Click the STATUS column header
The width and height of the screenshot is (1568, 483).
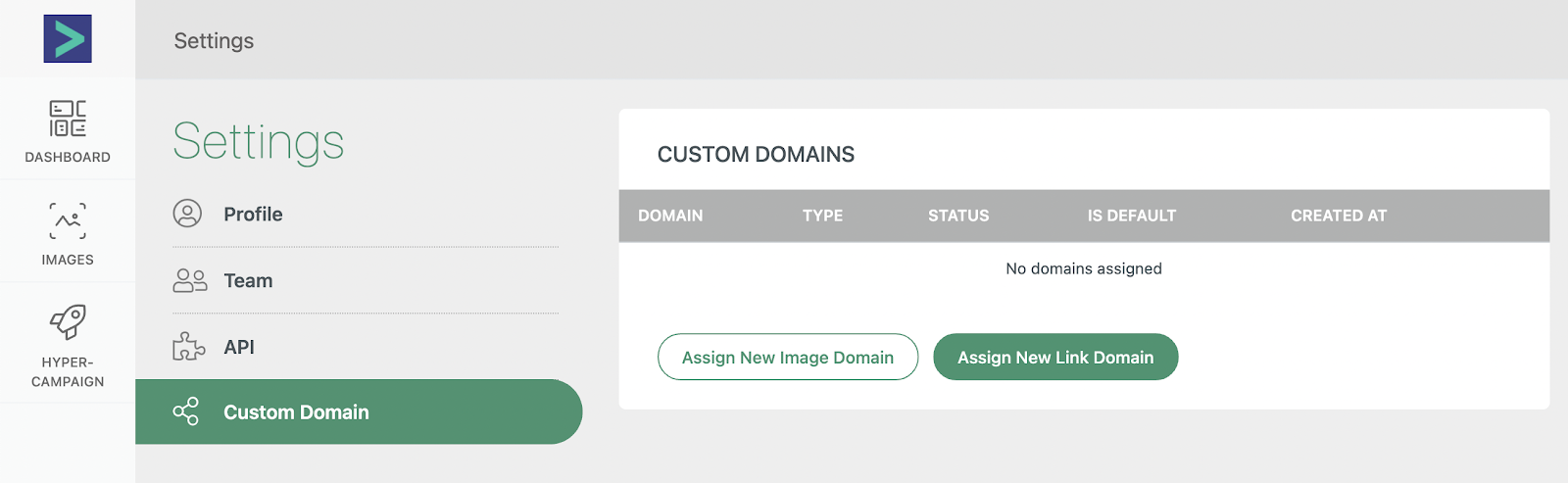pyautogui.click(x=958, y=216)
